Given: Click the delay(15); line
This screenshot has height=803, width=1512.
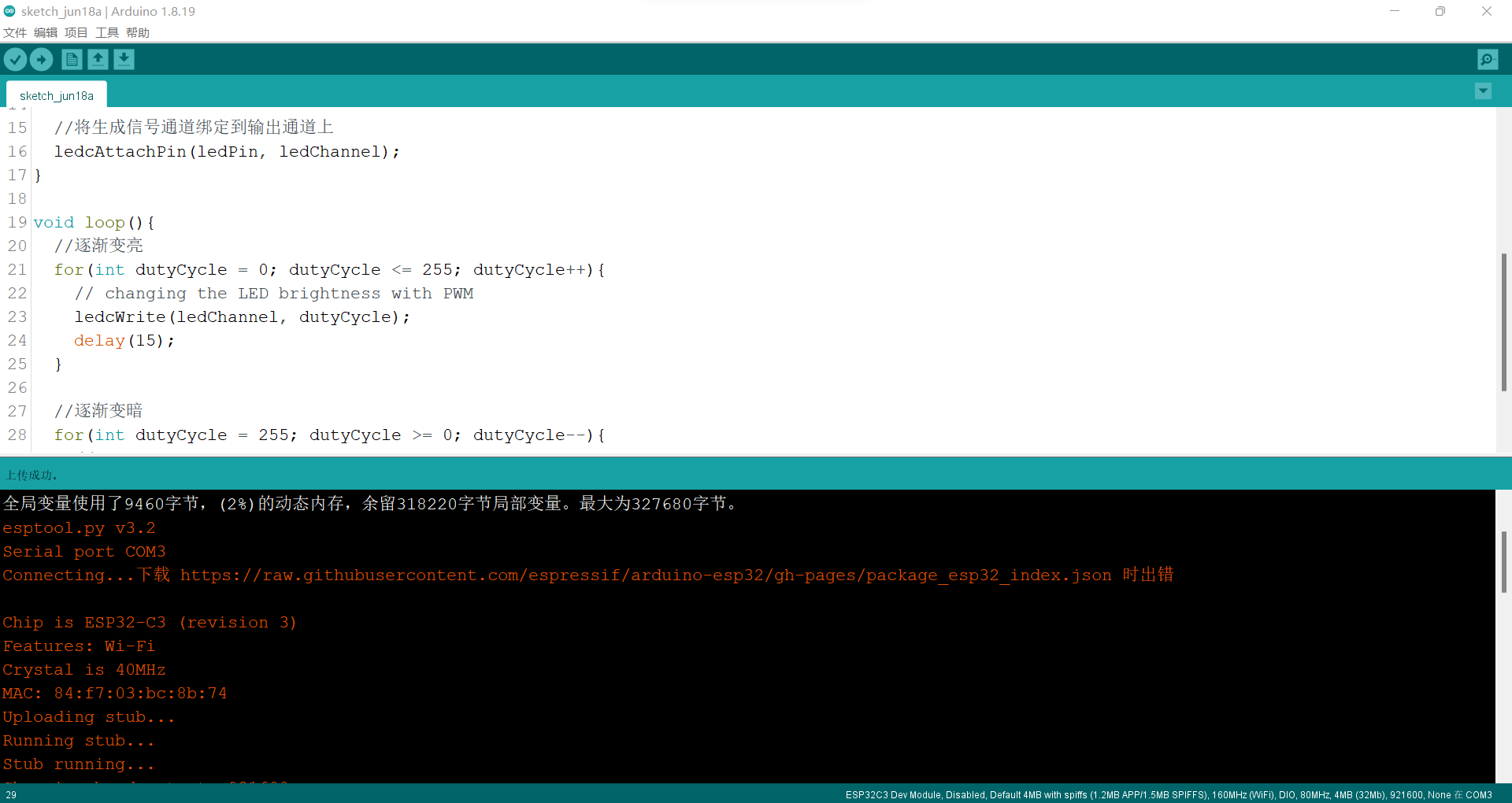Looking at the screenshot, I should [124, 340].
